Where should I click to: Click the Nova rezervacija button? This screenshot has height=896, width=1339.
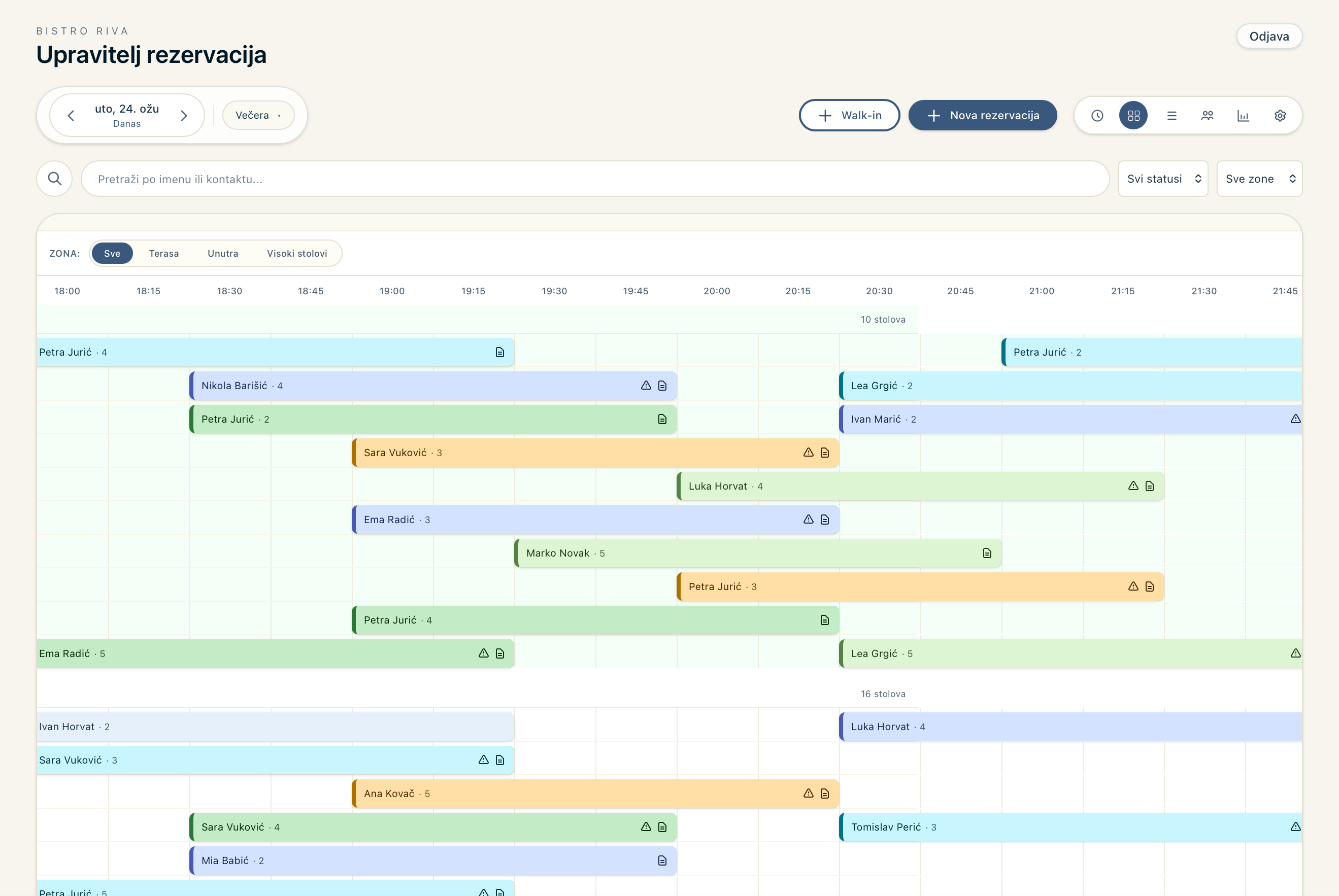[982, 116]
